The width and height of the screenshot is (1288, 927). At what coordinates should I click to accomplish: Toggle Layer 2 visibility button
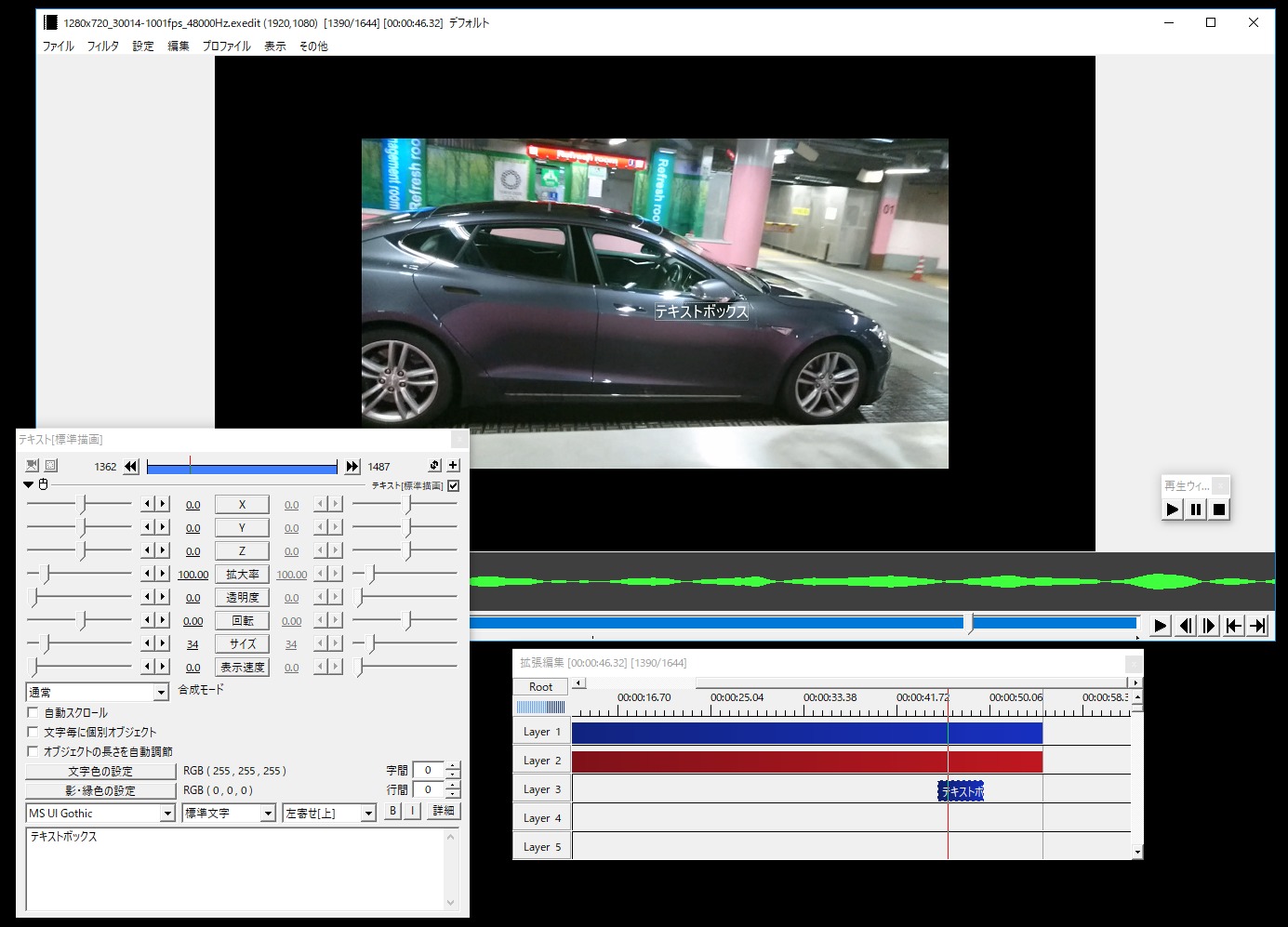[x=542, y=761]
